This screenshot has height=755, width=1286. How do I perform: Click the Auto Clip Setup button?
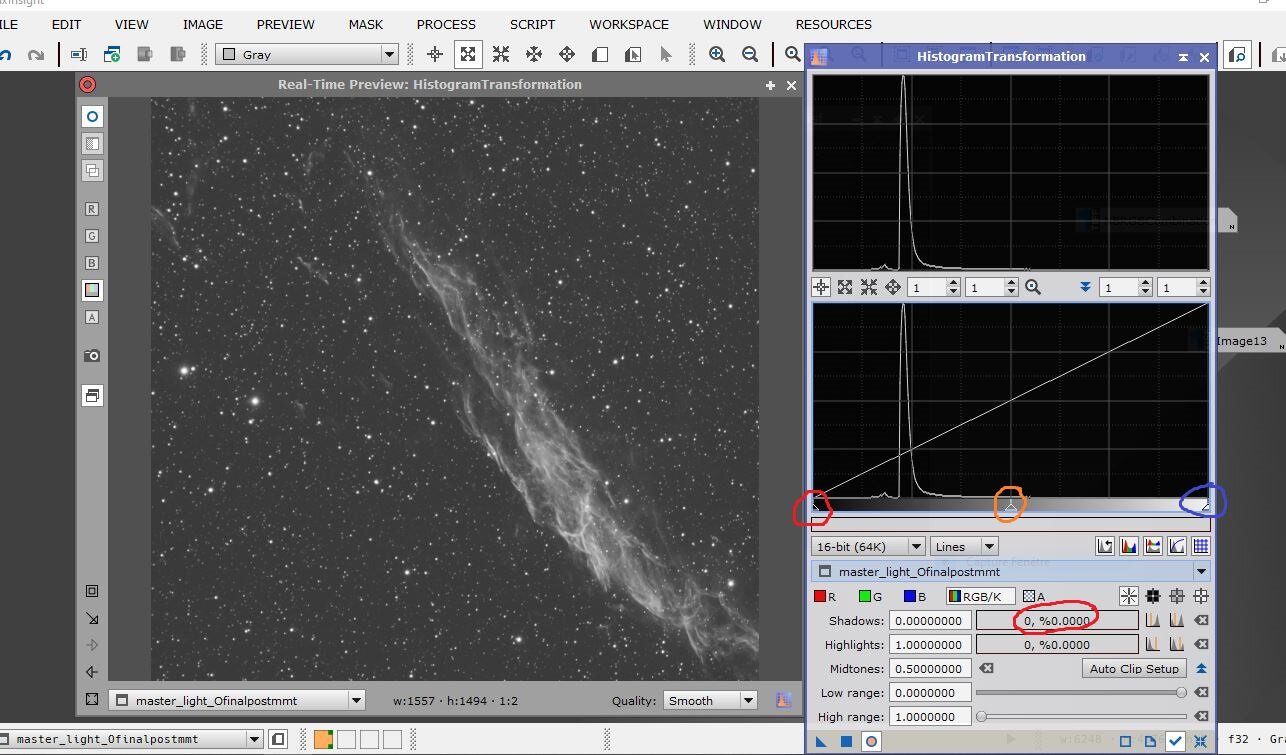pyautogui.click(x=1134, y=669)
